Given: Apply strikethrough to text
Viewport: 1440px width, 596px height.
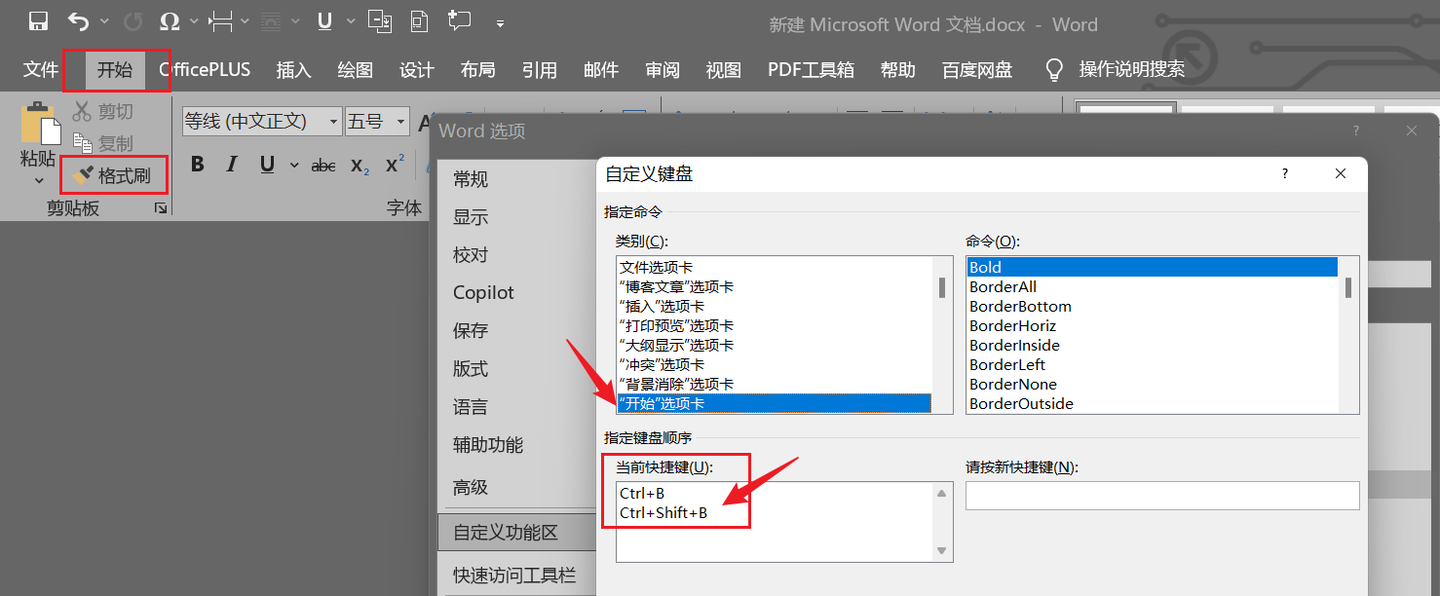Looking at the screenshot, I should click(322, 164).
